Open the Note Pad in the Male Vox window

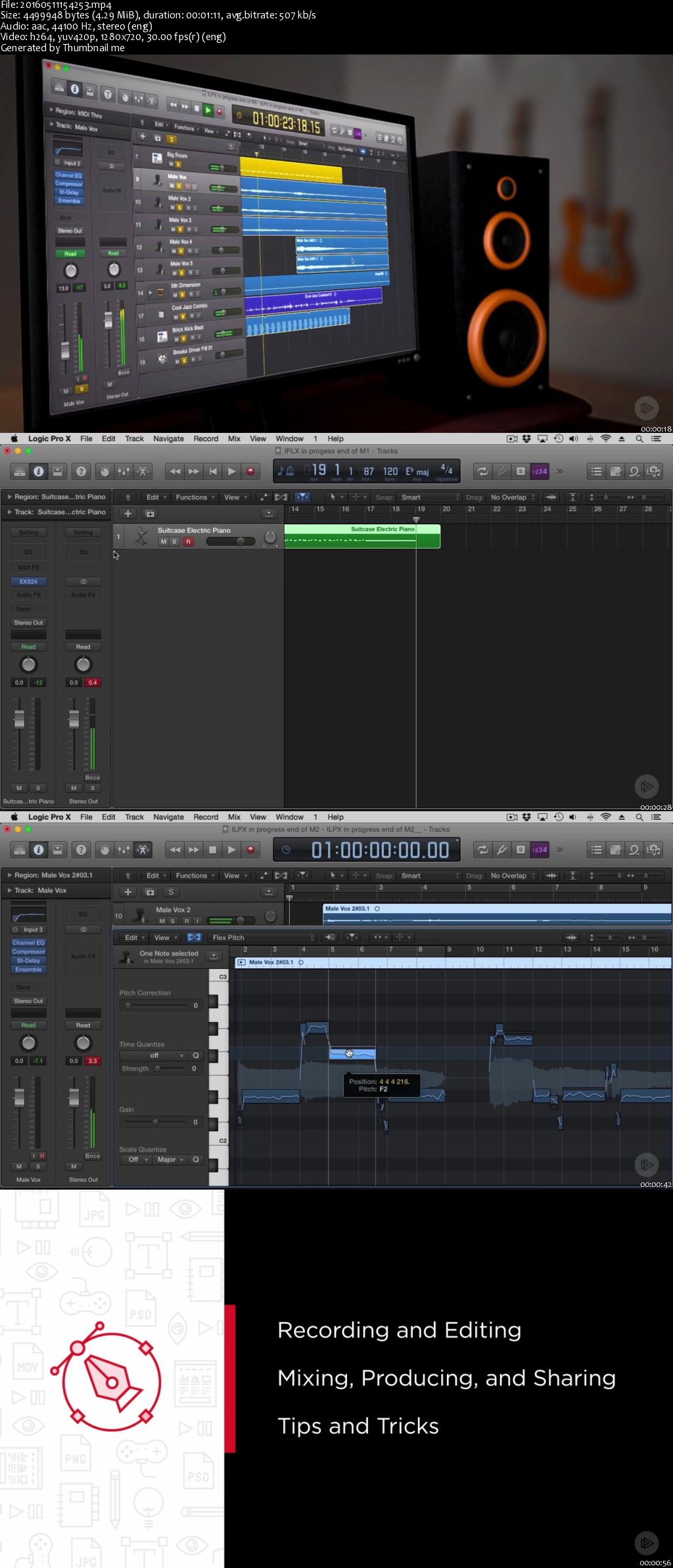615,849
